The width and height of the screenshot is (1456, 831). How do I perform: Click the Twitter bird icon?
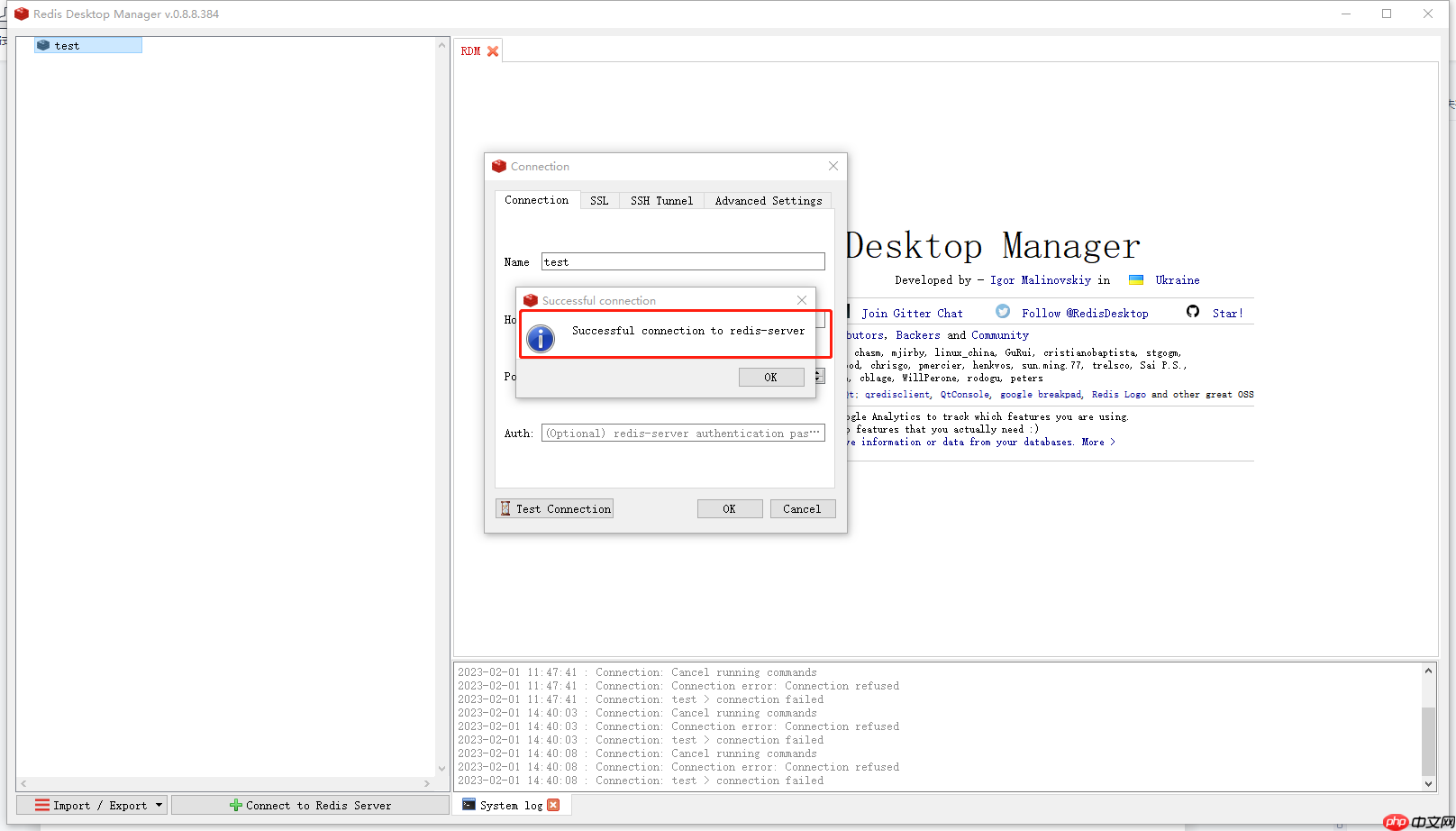[1003, 312]
